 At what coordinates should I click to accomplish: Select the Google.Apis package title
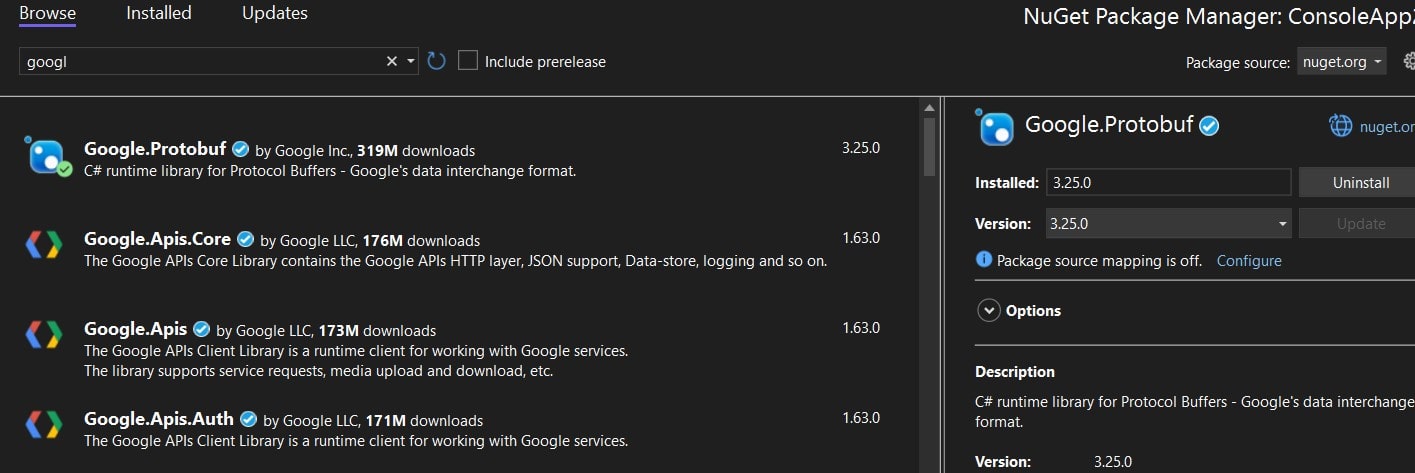pyautogui.click(x=136, y=329)
